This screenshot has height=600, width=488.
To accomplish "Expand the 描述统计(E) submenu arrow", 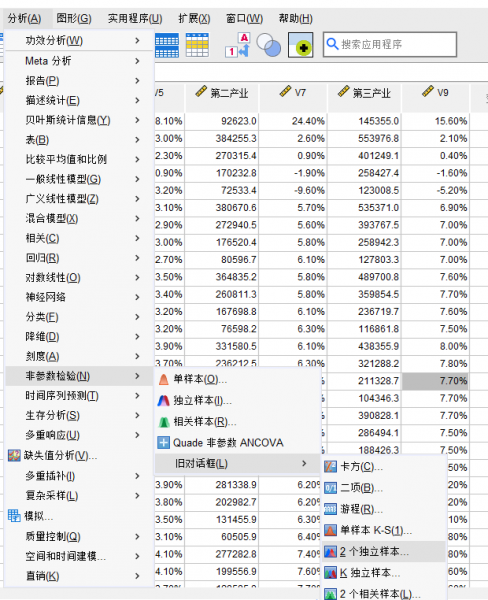I will (x=137, y=100).
